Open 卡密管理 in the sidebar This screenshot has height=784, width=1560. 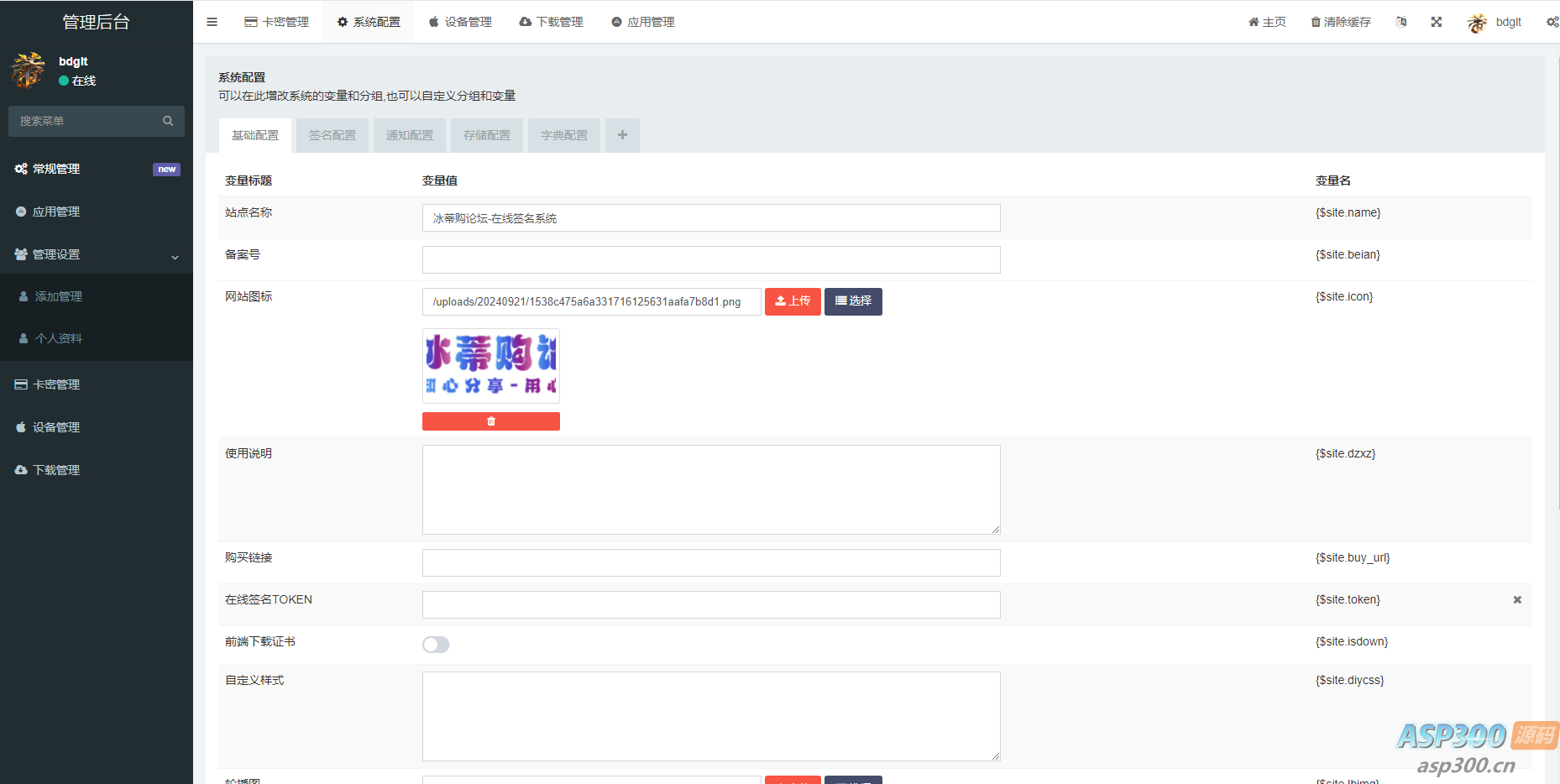pos(97,384)
